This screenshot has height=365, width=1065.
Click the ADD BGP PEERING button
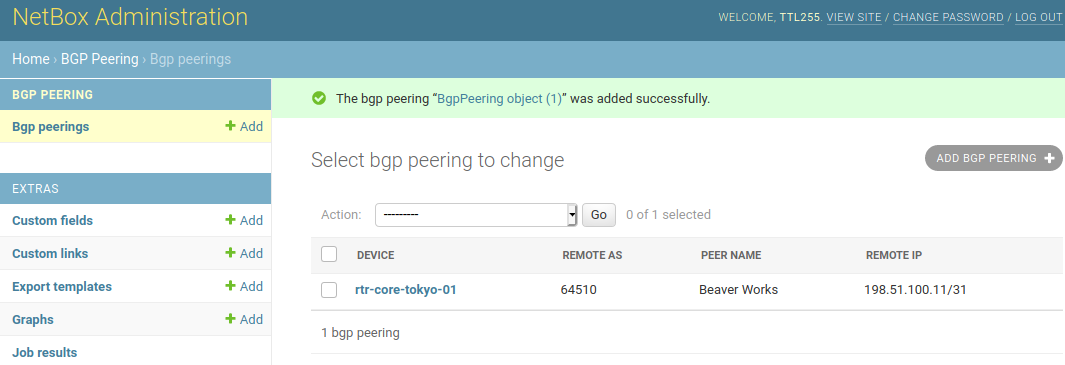pyautogui.click(x=994, y=158)
